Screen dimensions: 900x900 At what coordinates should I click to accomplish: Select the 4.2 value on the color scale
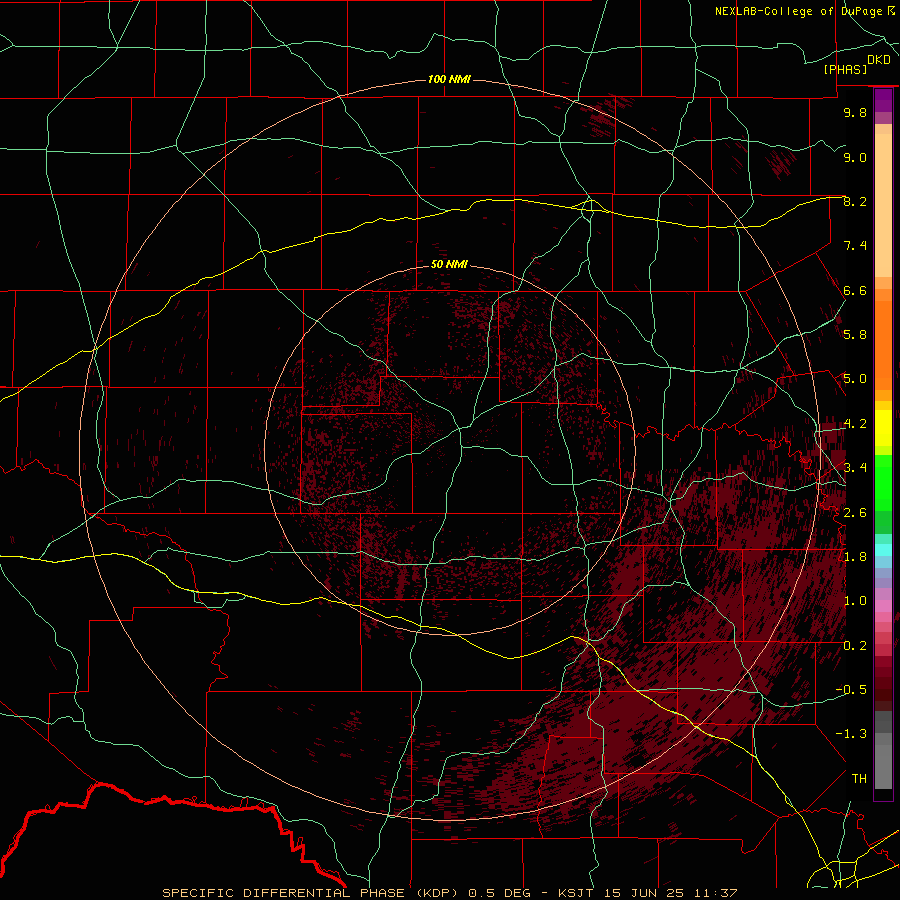point(855,424)
